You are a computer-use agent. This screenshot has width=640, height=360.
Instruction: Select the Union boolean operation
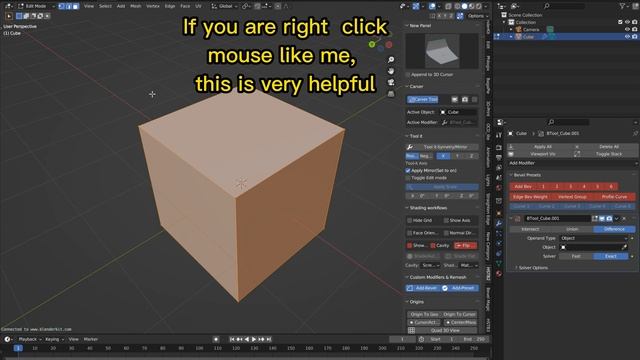[572, 229]
